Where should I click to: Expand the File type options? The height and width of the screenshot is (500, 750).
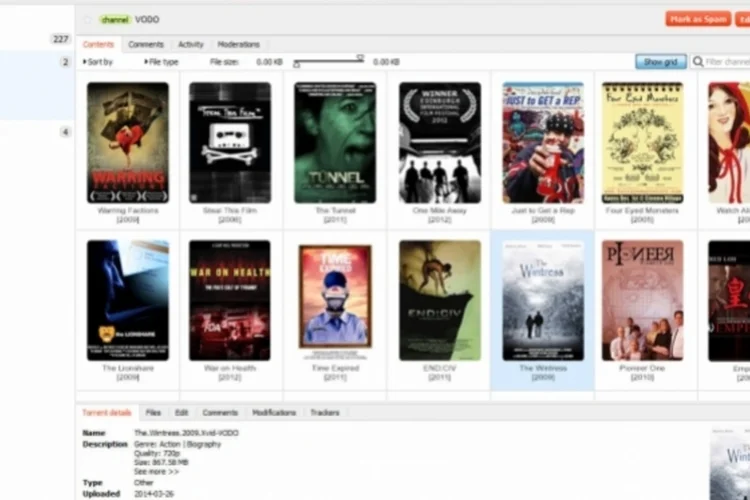161,62
